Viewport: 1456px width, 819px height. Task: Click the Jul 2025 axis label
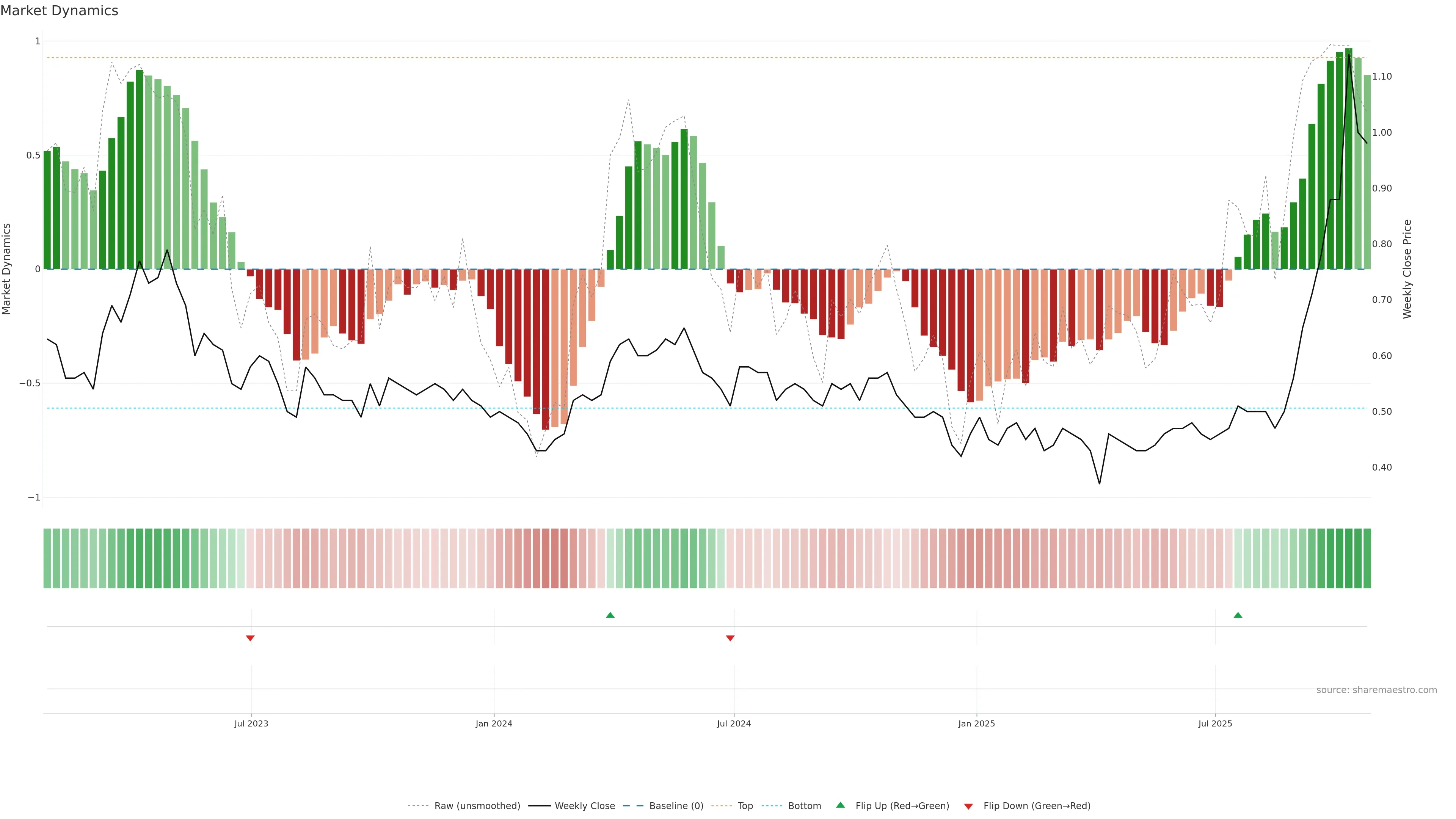click(1215, 723)
